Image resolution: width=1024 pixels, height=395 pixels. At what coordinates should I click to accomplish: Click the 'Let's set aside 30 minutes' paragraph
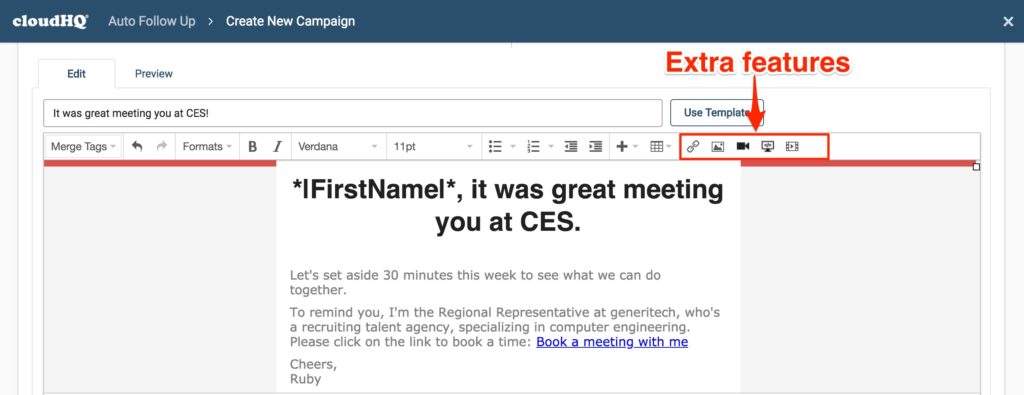coord(475,282)
